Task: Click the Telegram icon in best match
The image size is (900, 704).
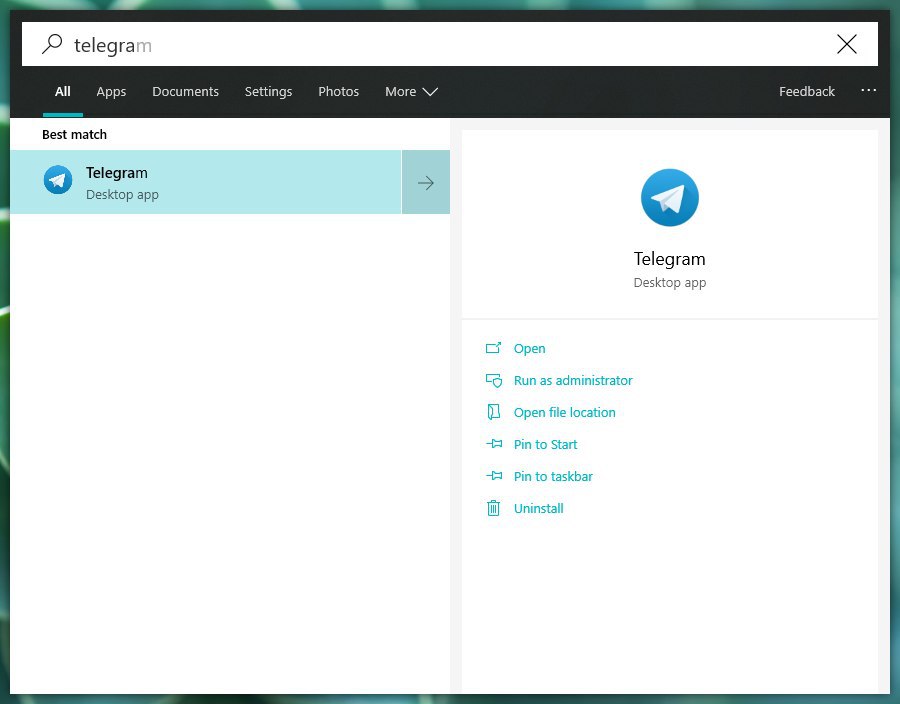Action: coord(58,180)
